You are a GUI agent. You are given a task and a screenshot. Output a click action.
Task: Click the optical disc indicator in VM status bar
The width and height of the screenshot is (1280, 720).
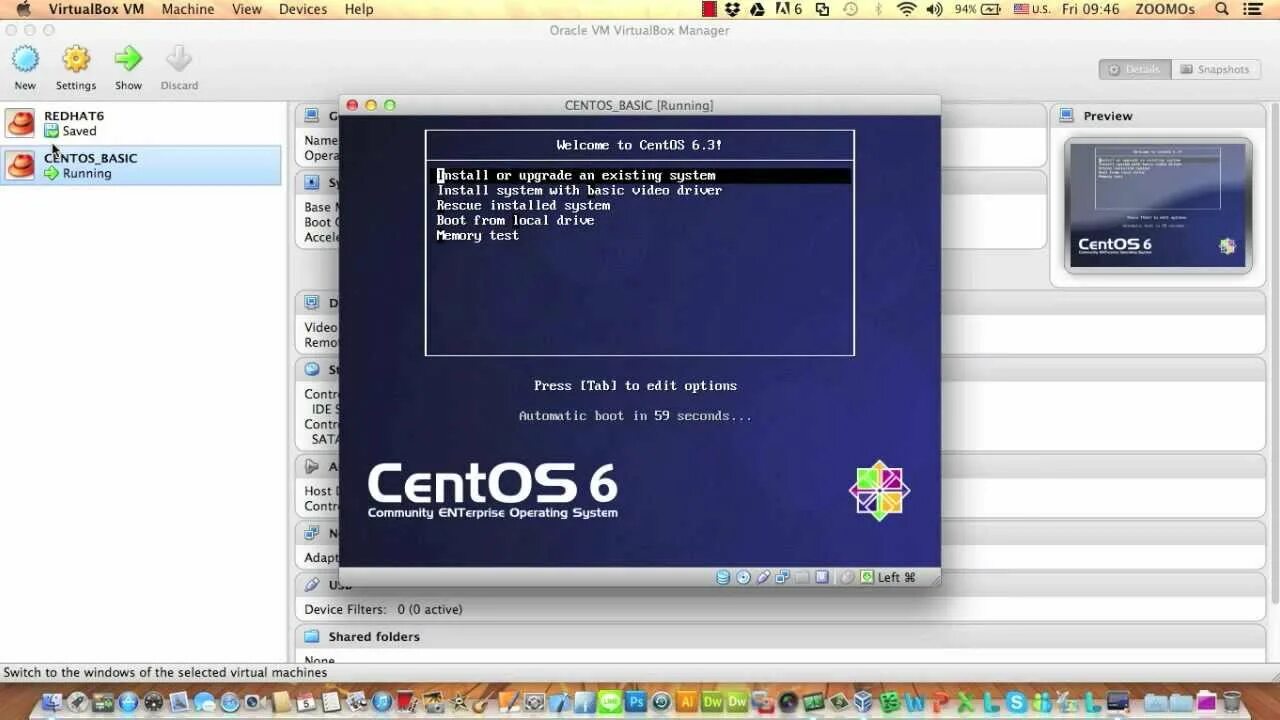(743, 577)
